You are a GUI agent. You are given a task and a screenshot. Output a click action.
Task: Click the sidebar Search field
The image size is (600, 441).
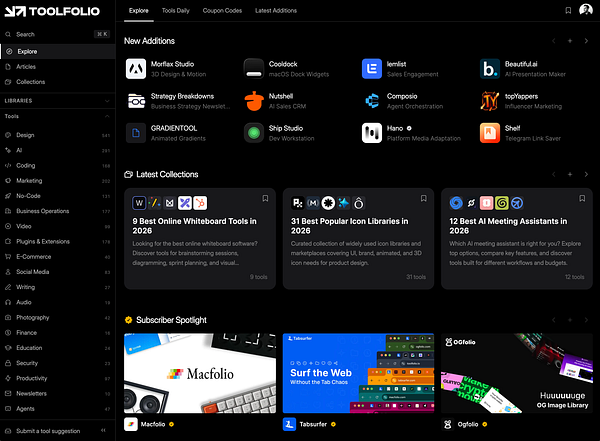[x=58, y=34]
